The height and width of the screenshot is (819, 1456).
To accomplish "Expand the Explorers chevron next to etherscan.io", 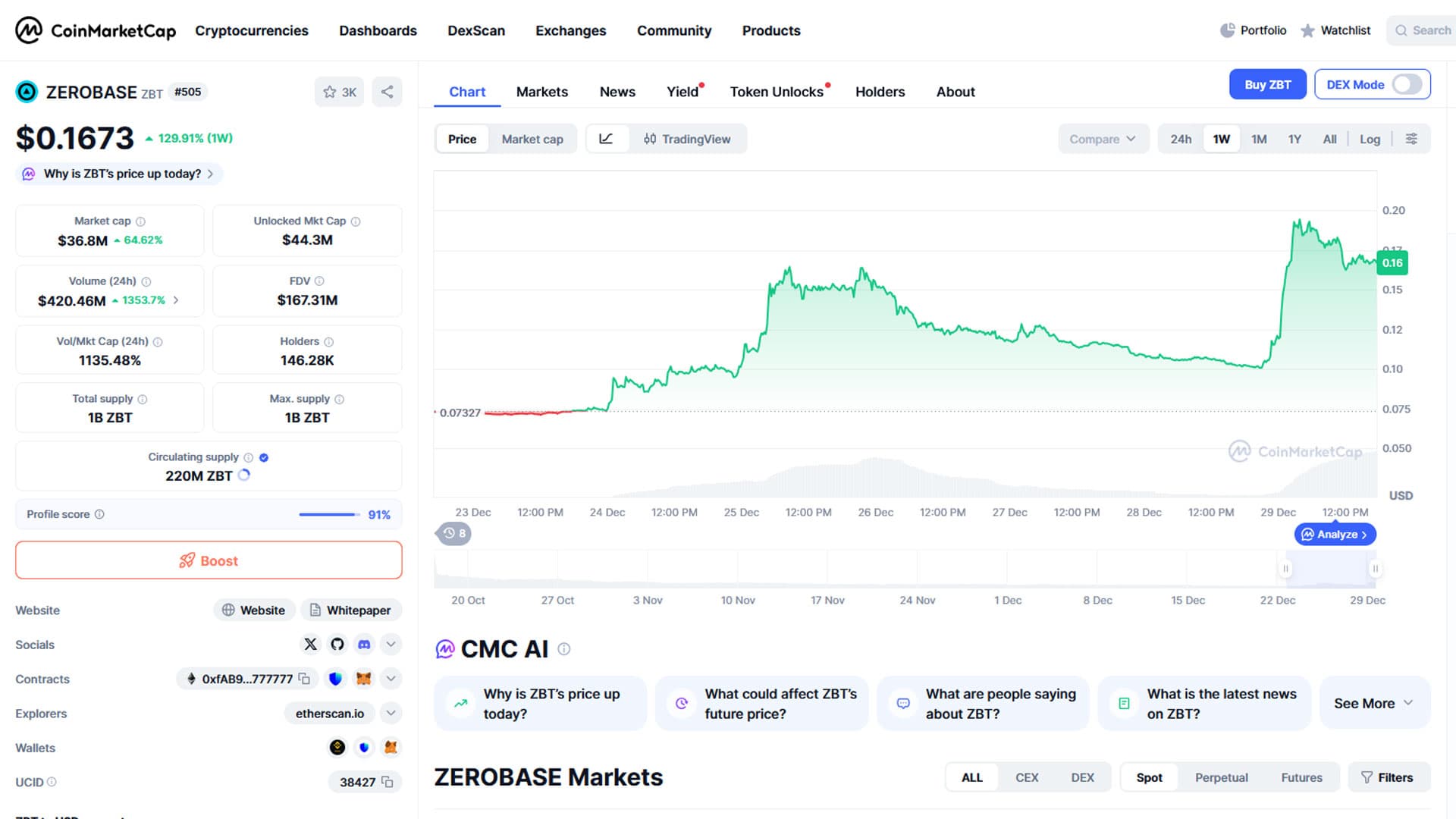I will (391, 713).
